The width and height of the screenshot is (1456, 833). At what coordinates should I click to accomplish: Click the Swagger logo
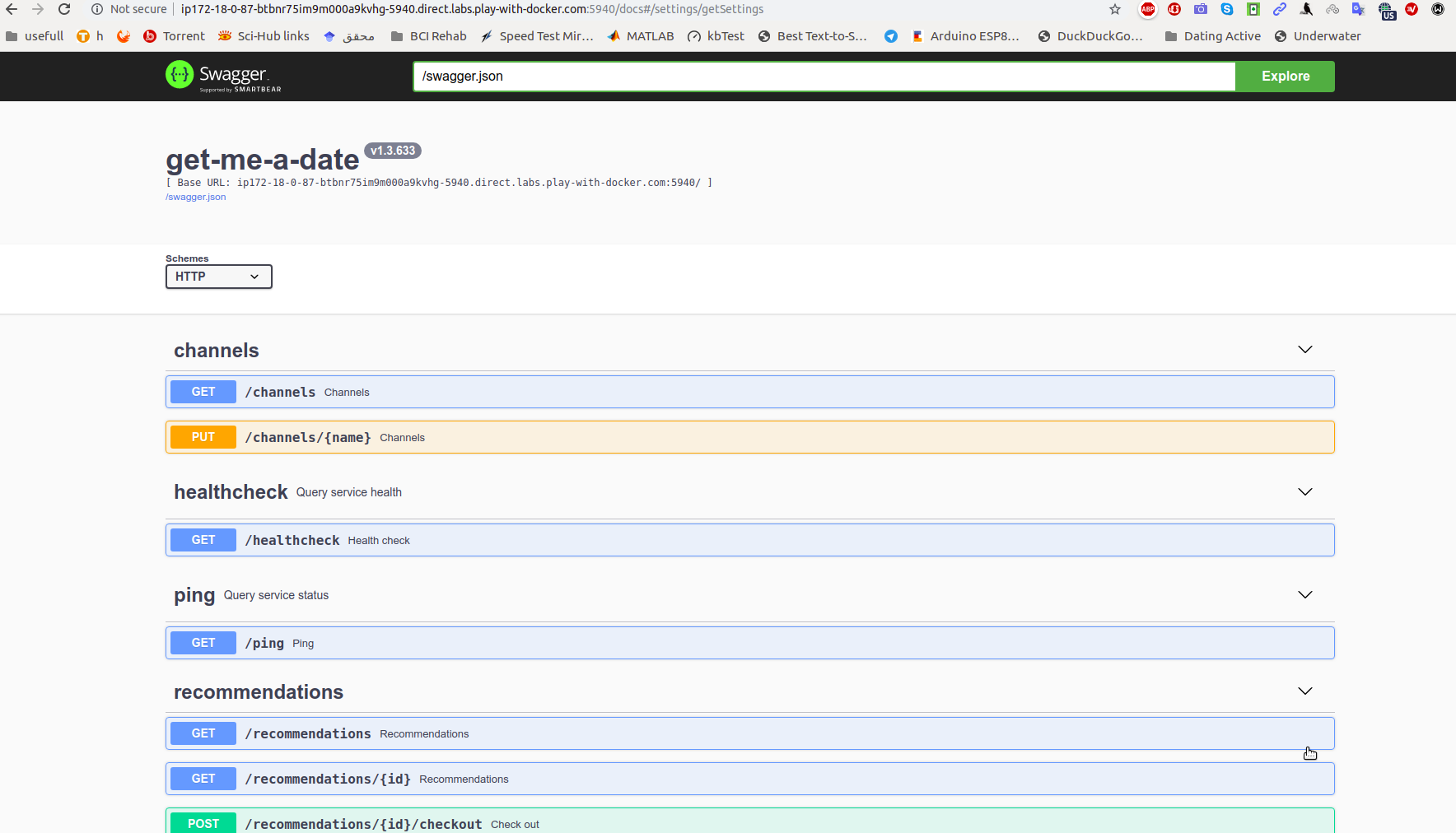(223, 76)
